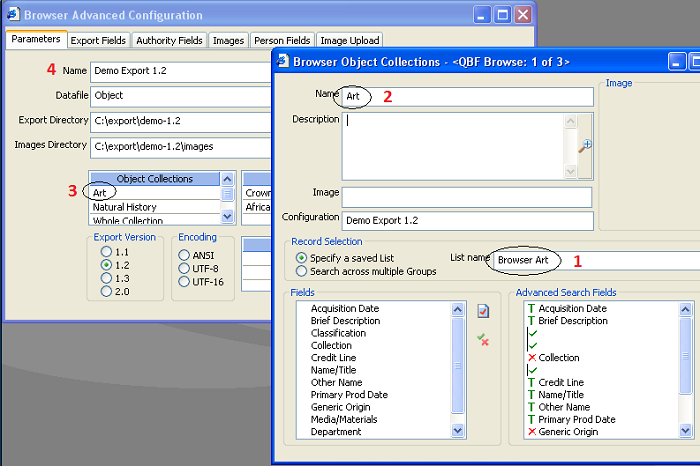The image size is (700, 466).
Task: Select Export Version 1.3
Action: tap(106, 278)
